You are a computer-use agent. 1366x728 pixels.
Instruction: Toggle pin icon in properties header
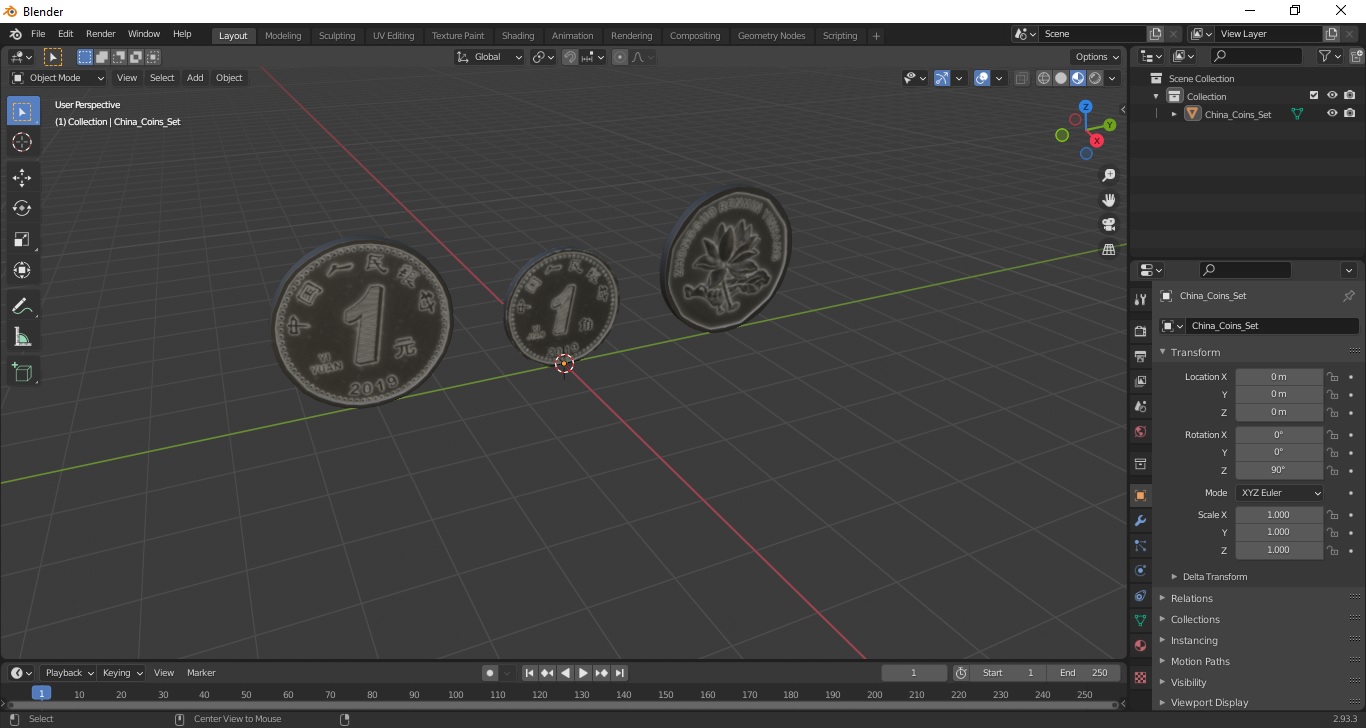[x=1348, y=296]
